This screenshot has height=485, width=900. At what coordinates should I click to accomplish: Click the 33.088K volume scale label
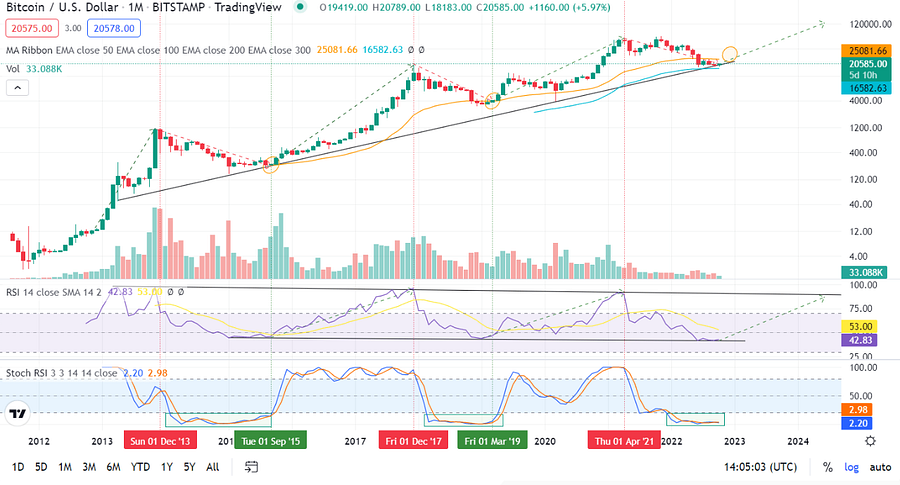866,273
